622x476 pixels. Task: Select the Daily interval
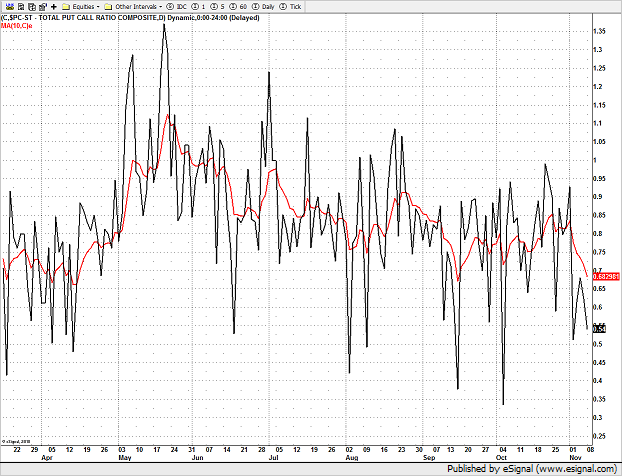(x=263, y=7)
